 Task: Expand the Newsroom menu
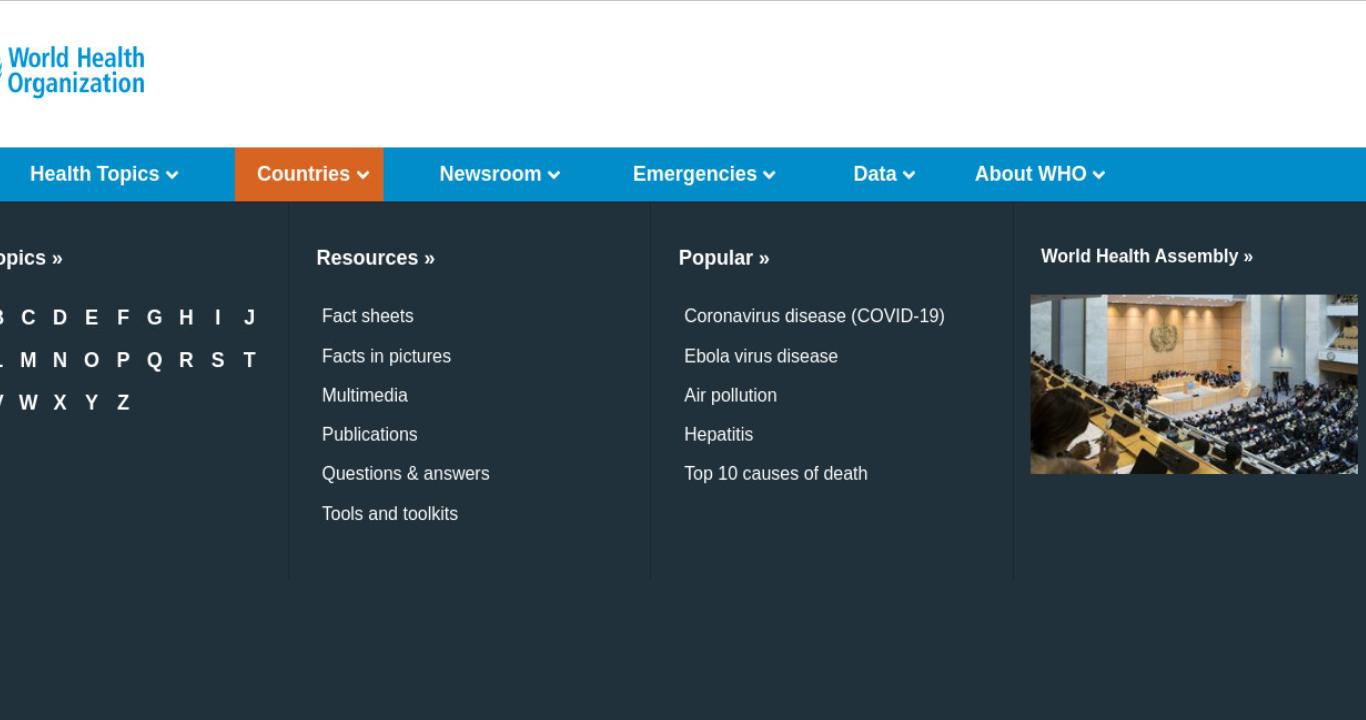click(499, 174)
